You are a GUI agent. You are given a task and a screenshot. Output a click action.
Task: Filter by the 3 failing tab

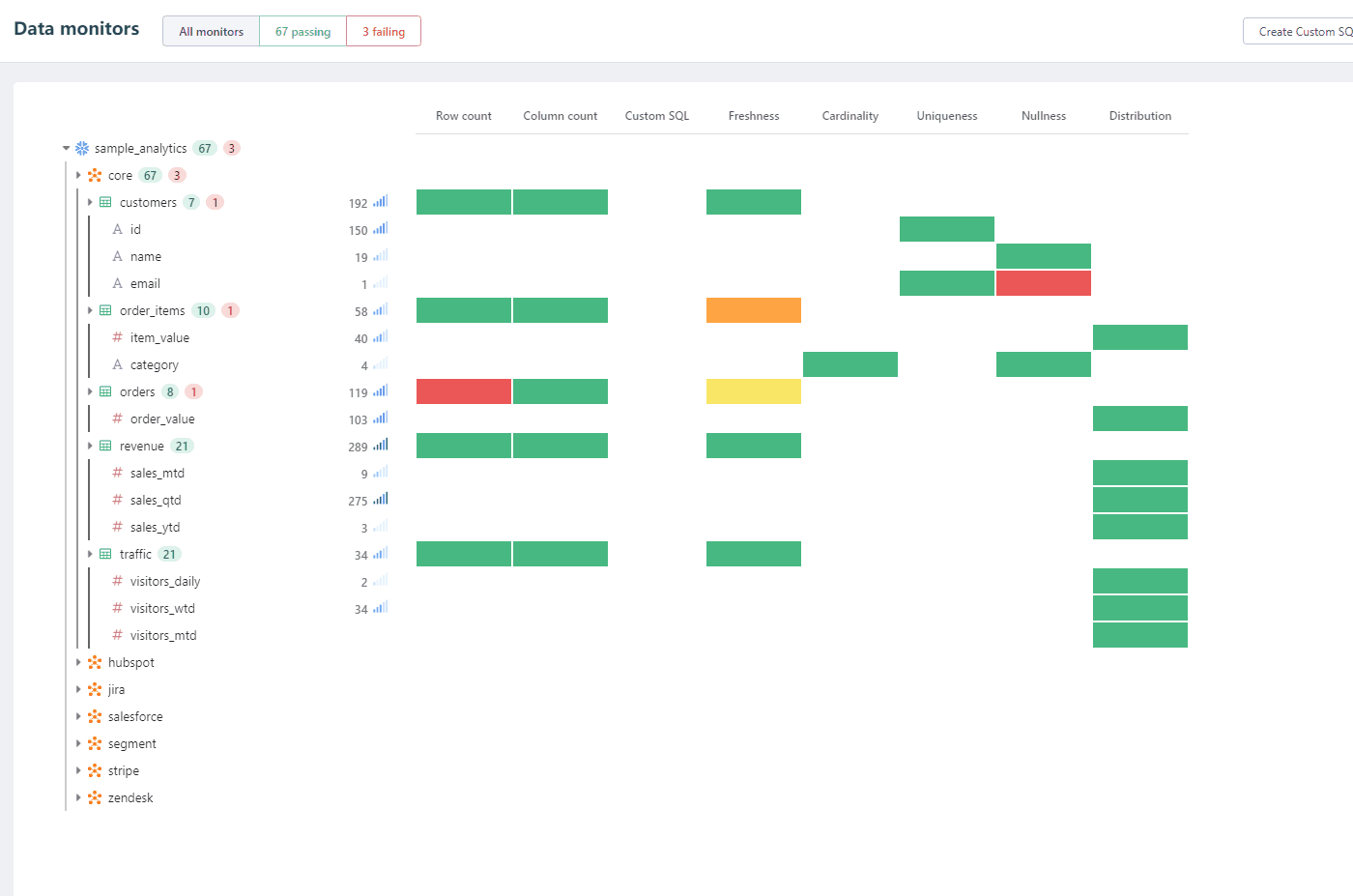click(x=384, y=31)
